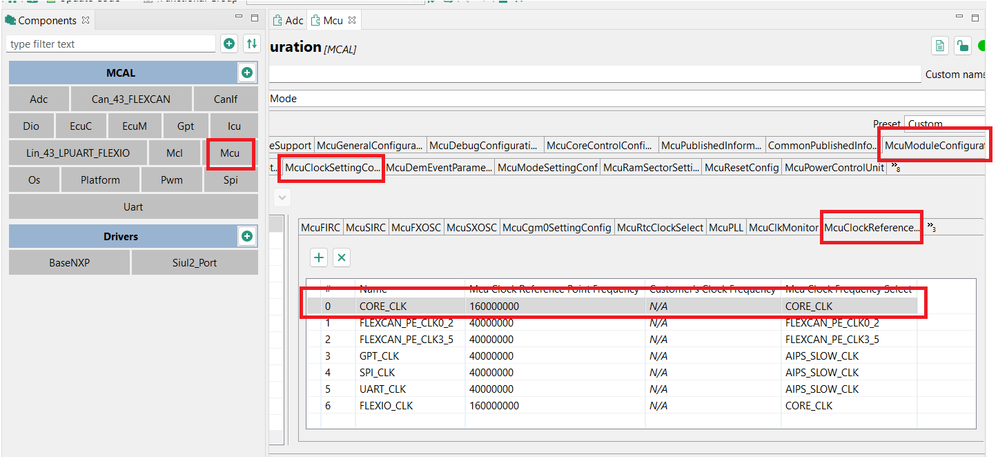Open McuGeneralConfiguration tab
Screen dimensions: 998x457
(370, 146)
